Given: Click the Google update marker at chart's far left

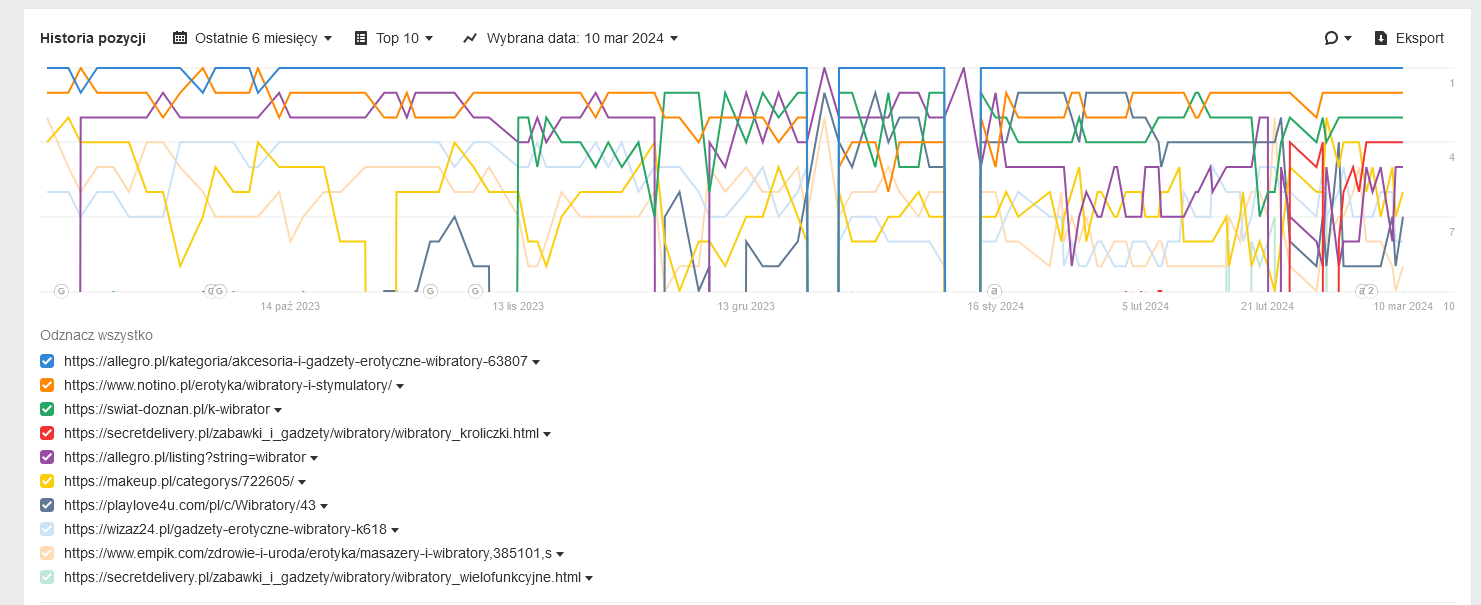Looking at the screenshot, I should [x=61, y=291].
